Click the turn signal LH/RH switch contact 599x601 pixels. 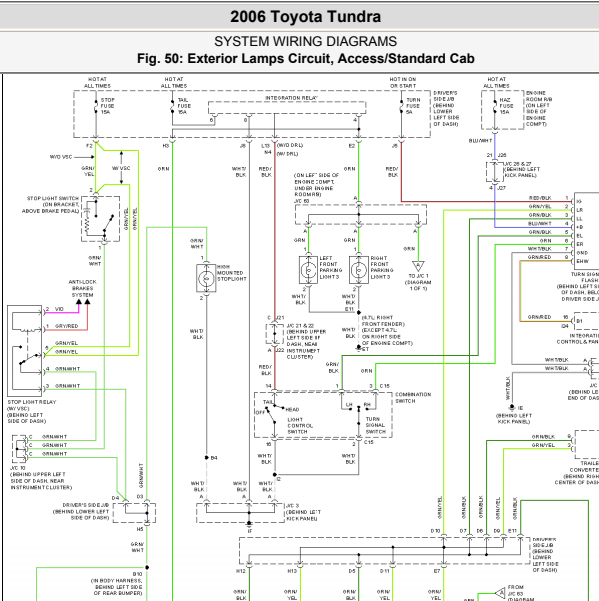(358, 410)
